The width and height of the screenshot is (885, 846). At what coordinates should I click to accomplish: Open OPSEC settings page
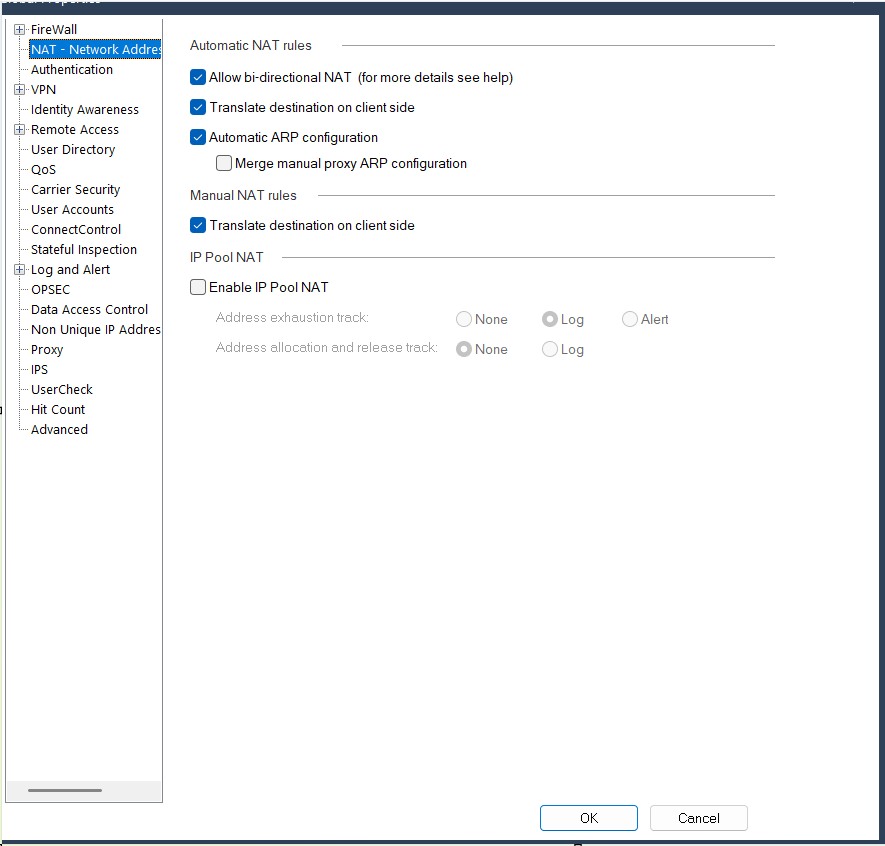point(50,290)
